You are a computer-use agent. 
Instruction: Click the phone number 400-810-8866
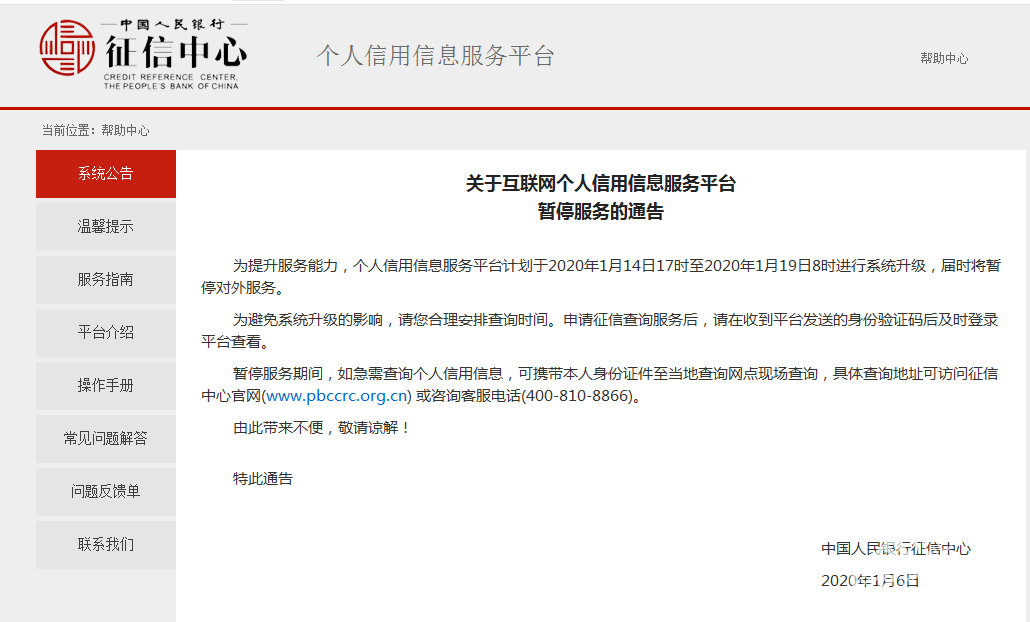click(578, 396)
